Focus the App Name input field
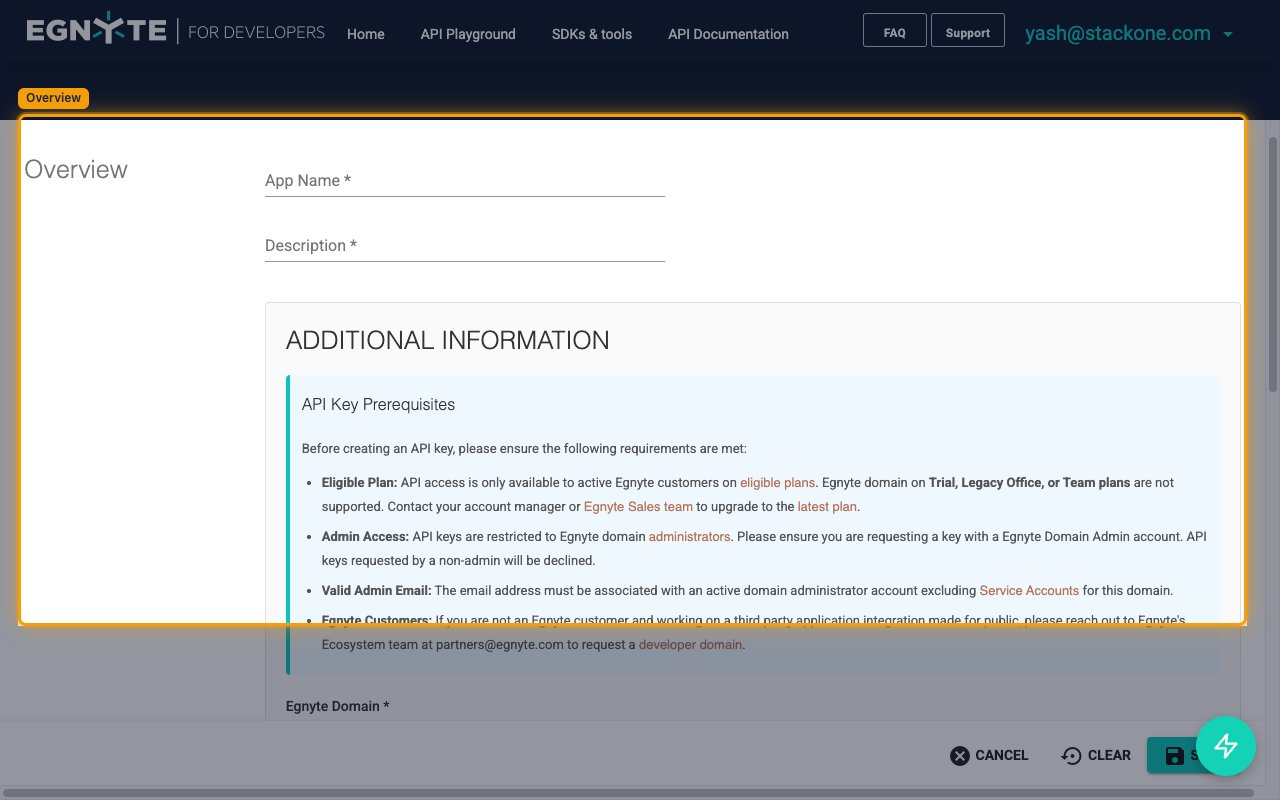The width and height of the screenshot is (1280, 800). 465,181
